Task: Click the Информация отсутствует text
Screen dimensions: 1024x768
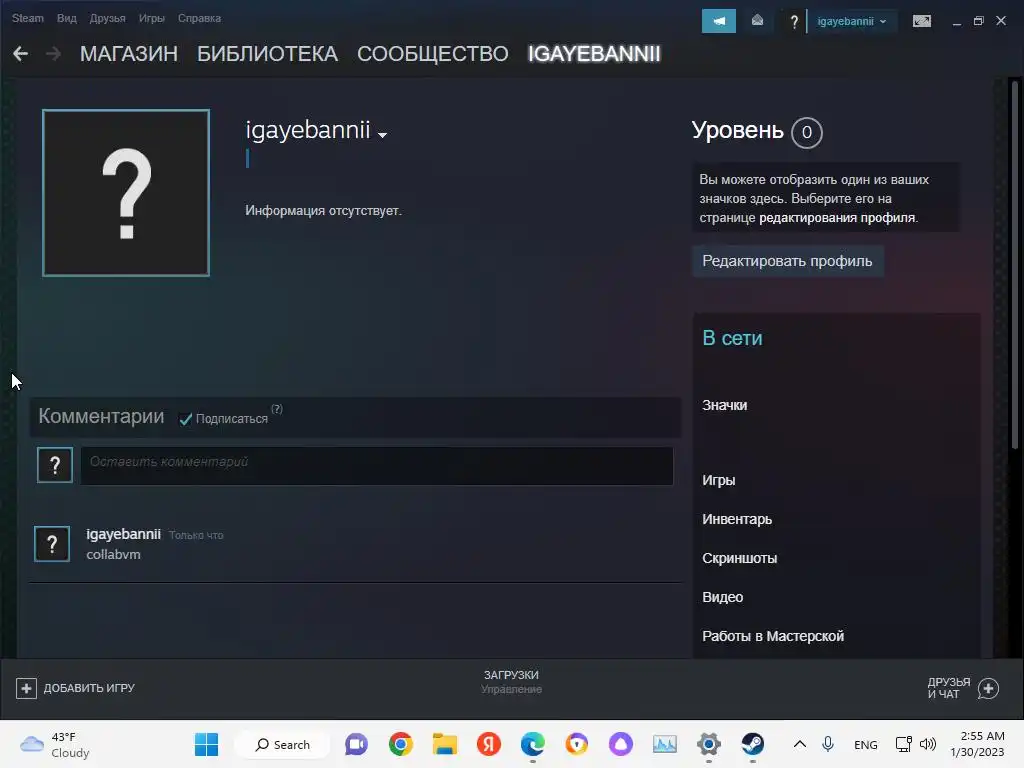Action: [x=323, y=211]
